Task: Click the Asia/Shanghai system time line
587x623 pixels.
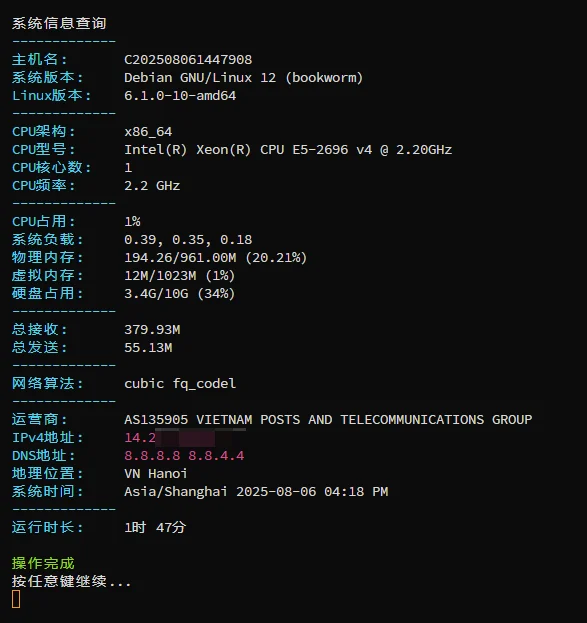Action: pos(256,492)
